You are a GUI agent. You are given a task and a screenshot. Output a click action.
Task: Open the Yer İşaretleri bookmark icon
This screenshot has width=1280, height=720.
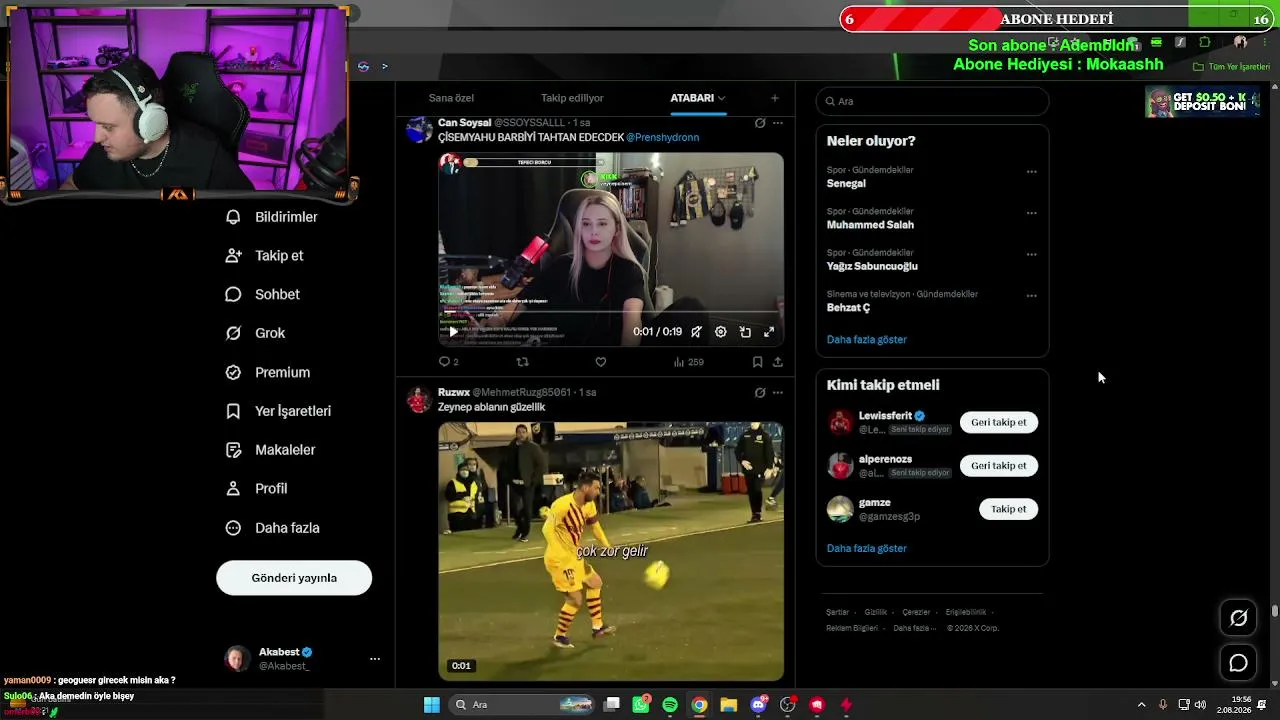tap(233, 411)
